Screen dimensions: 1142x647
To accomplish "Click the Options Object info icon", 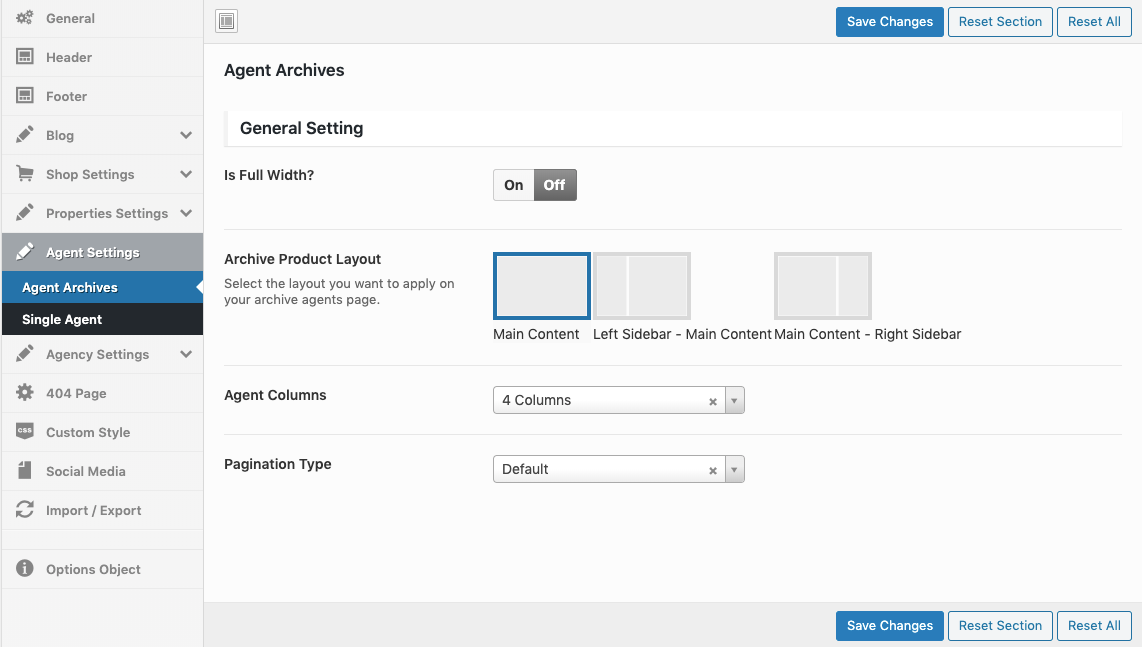I will pyautogui.click(x=24, y=569).
